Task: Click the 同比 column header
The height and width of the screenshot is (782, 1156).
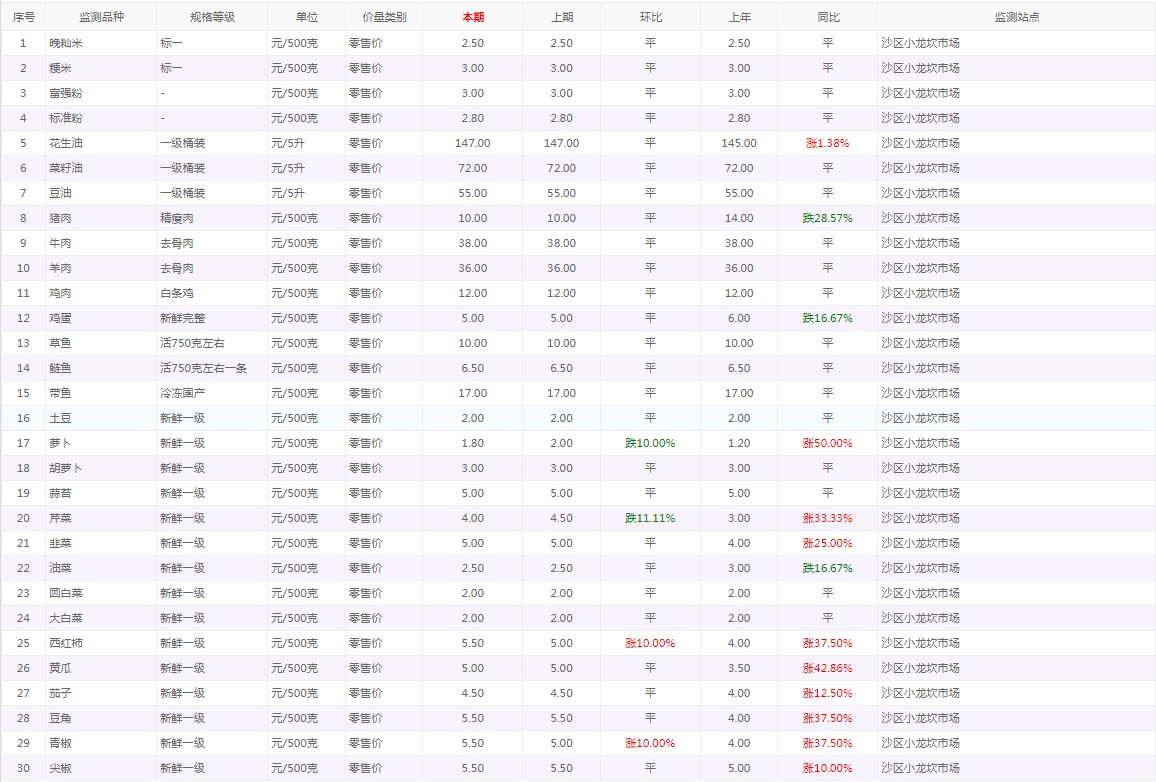Action: click(827, 17)
